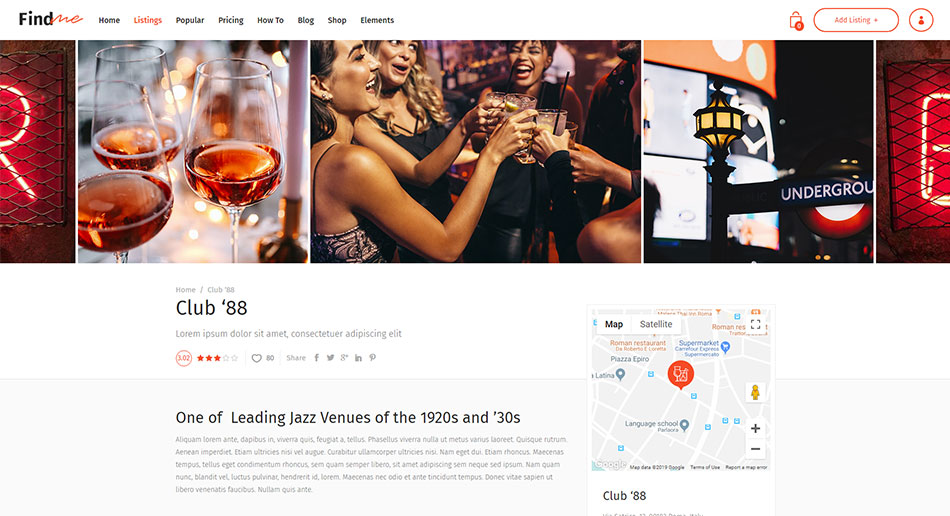
Task: Zoom out on the map
Action: tap(755, 449)
